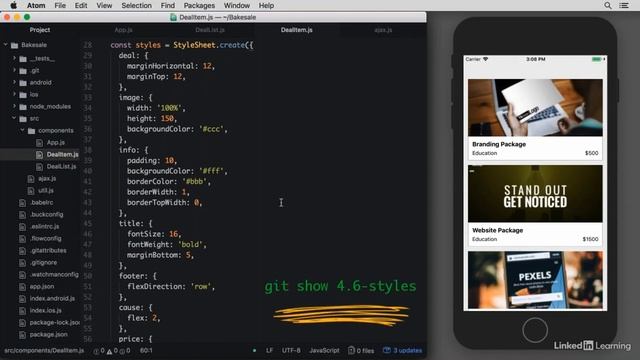640x360 pixels.
Task: Click the 3 updates package icon
Action: (x=402, y=351)
